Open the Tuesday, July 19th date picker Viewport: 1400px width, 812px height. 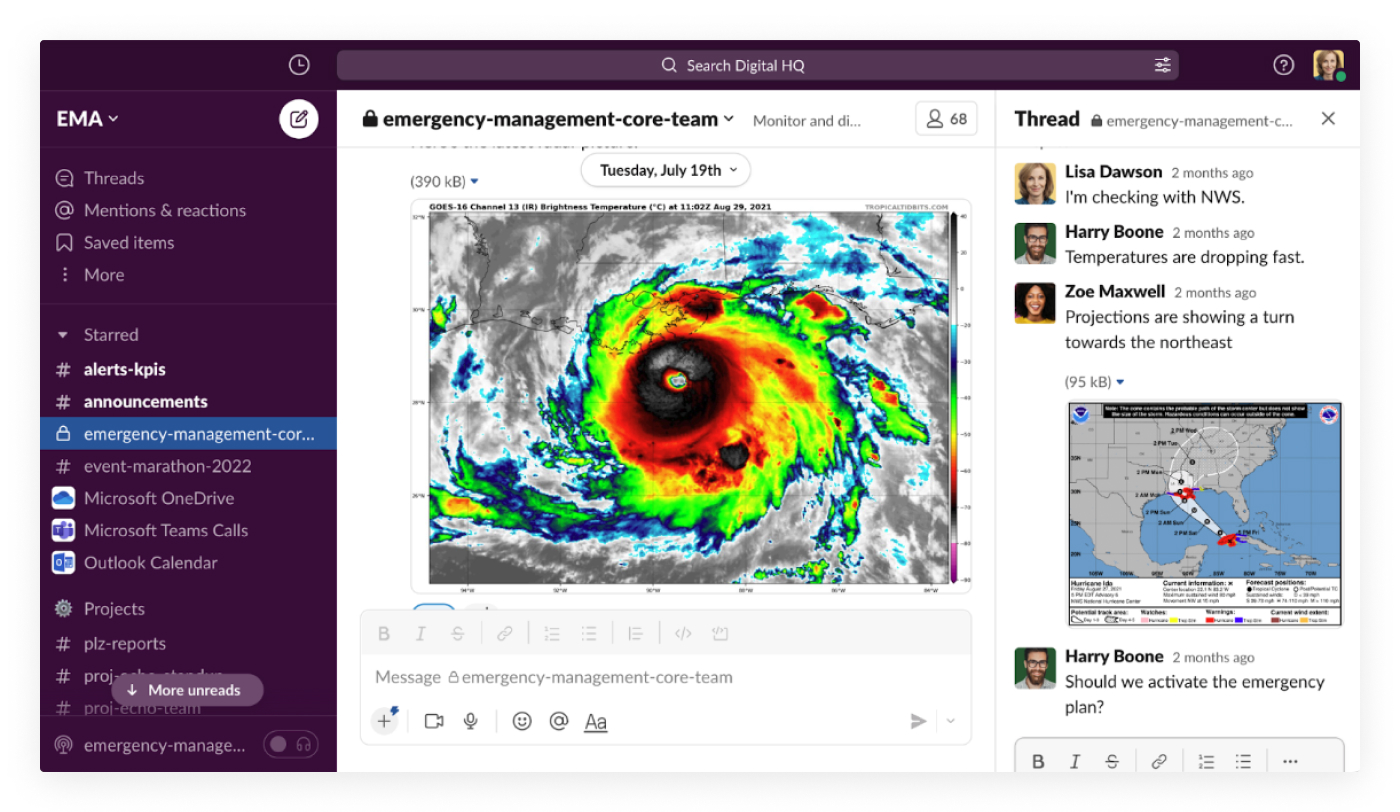[666, 170]
